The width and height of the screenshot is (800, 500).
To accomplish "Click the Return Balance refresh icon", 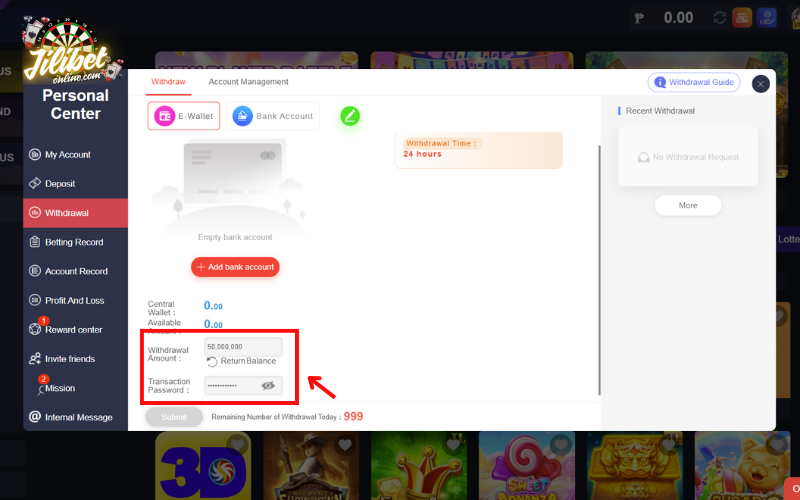I will pyautogui.click(x=212, y=361).
